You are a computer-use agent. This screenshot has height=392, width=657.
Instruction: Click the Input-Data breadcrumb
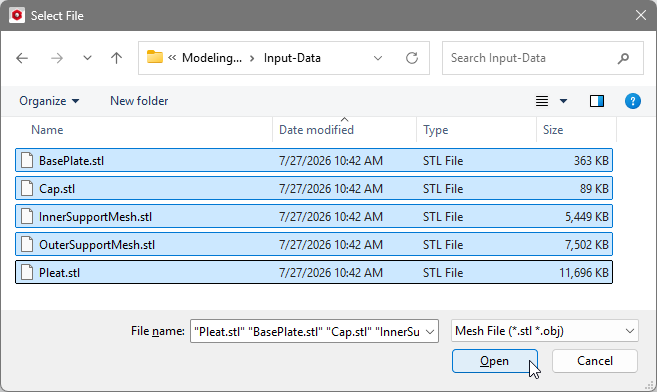292,58
